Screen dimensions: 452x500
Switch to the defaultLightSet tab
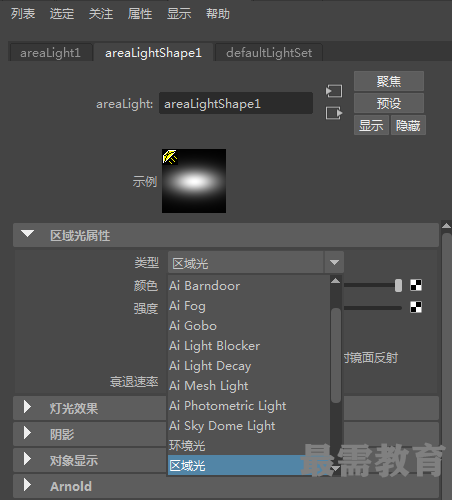pyautogui.click(x=269, y=53)
